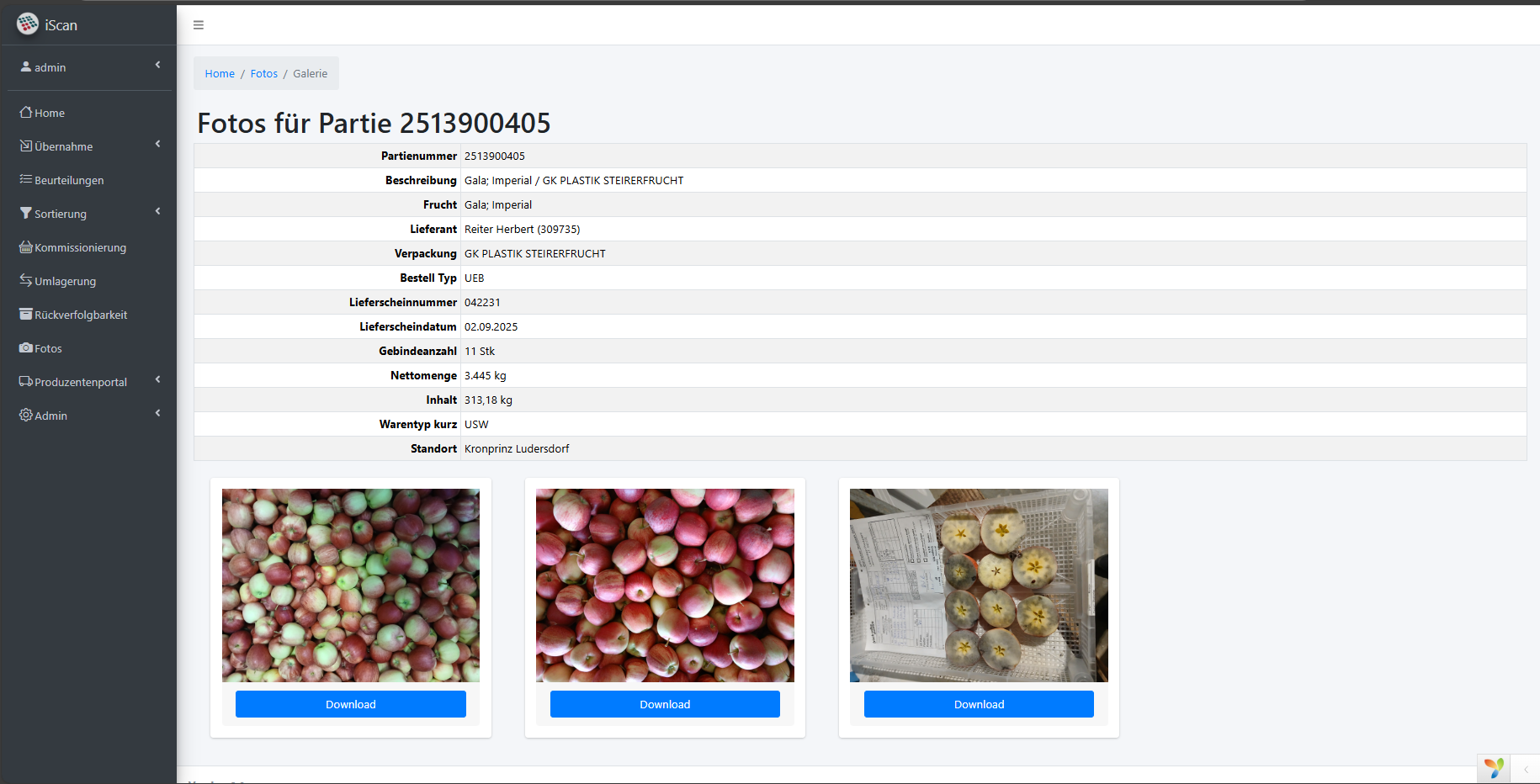Click the admin user icon
1540x784 pixels.
(25, 66)
